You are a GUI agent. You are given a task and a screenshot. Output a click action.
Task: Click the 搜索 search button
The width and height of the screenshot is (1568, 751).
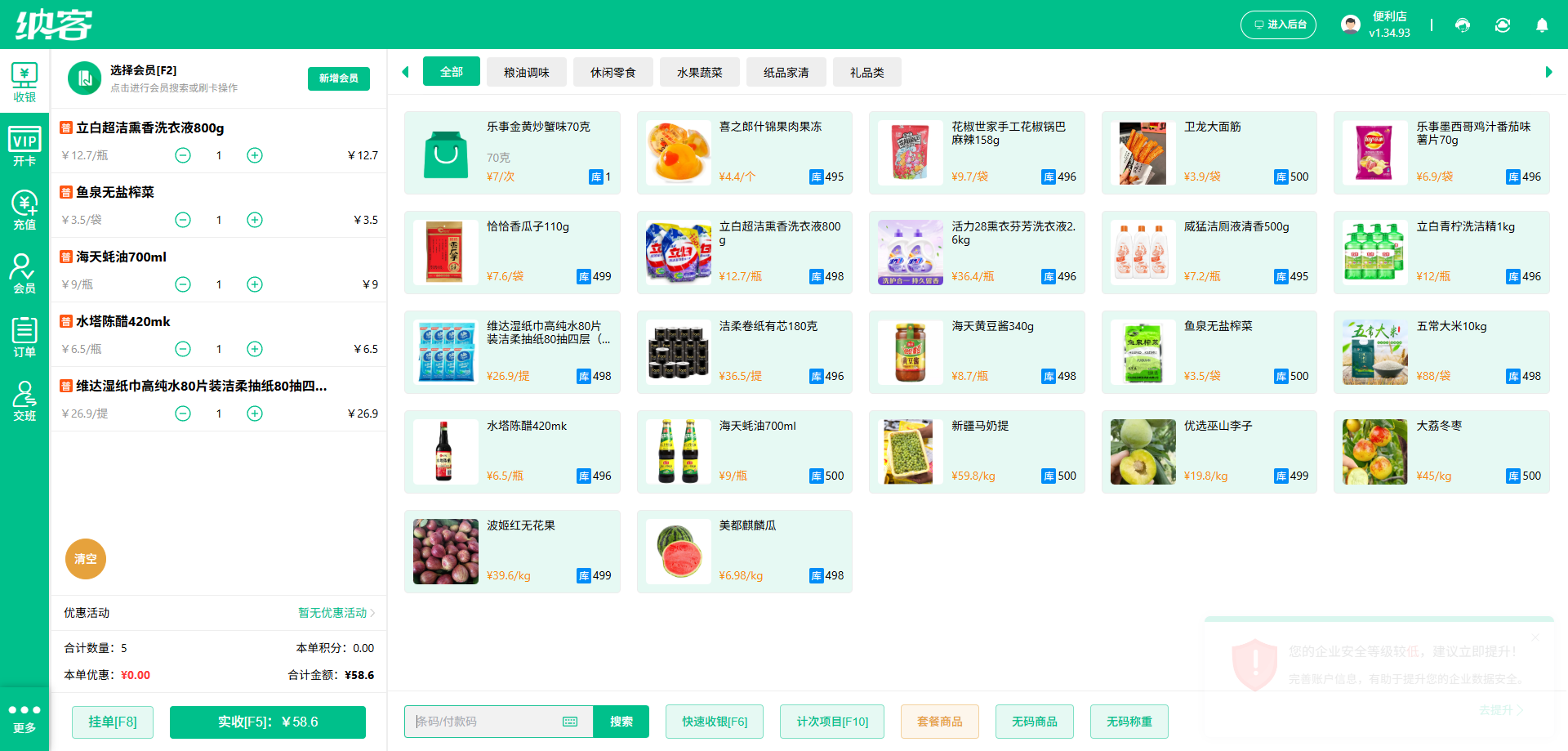[x=621, y=722]
